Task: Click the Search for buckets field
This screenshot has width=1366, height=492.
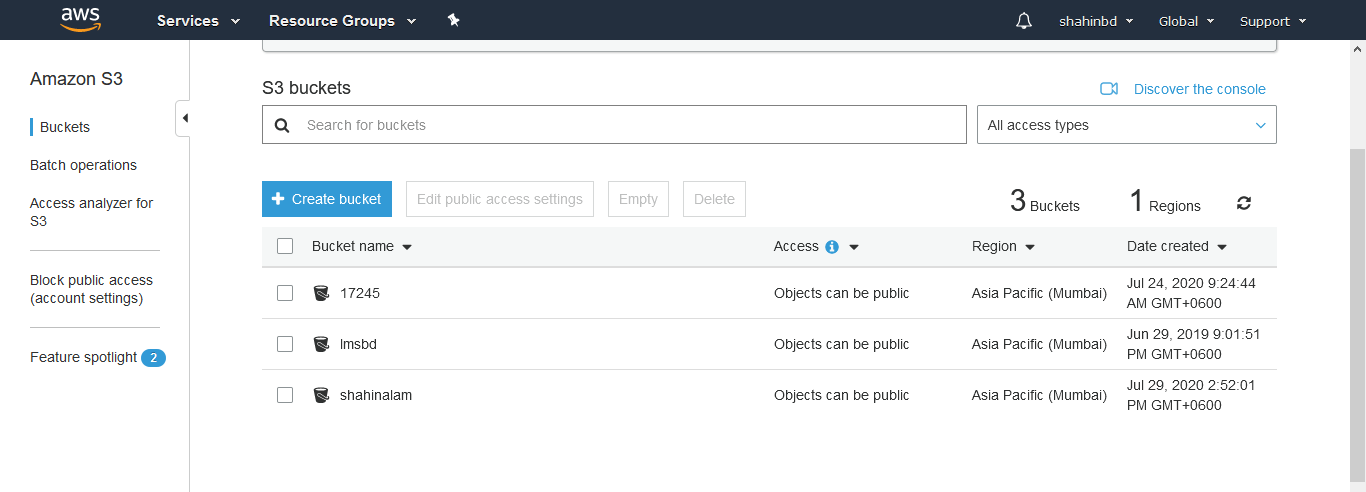Action: coord(630,125)
